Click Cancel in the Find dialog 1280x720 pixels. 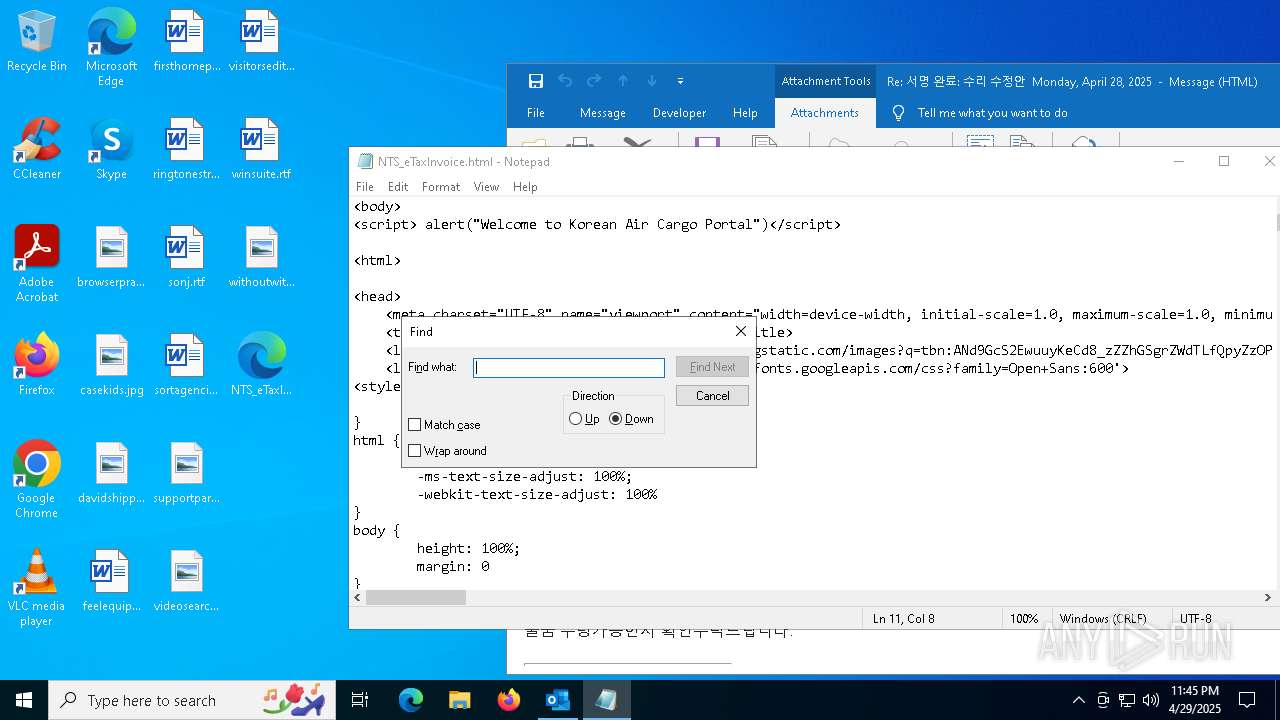pos(712,396)
